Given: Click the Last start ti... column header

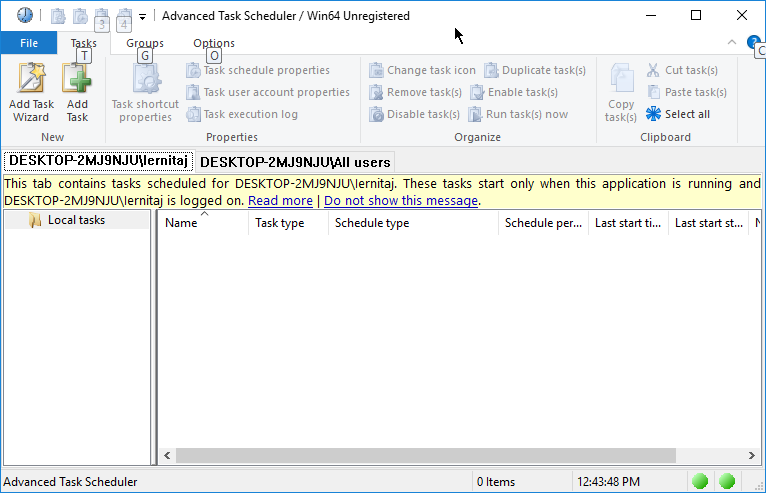Looking at the screenshot, I should pyautogui.click(x=628, y=223).
